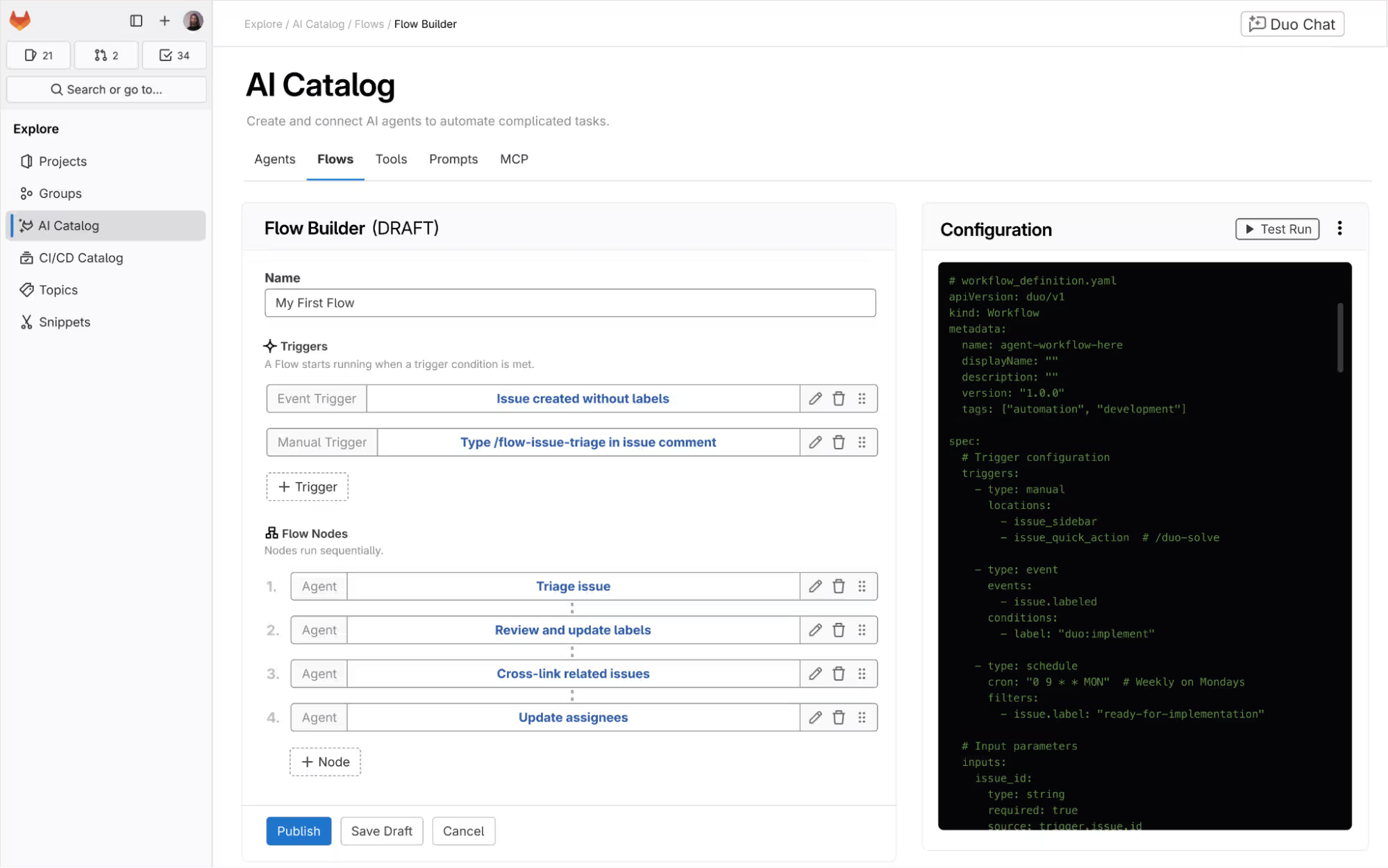1388x868 pixels.
Task: Open the user avatar menu
Action: (193, 21)
